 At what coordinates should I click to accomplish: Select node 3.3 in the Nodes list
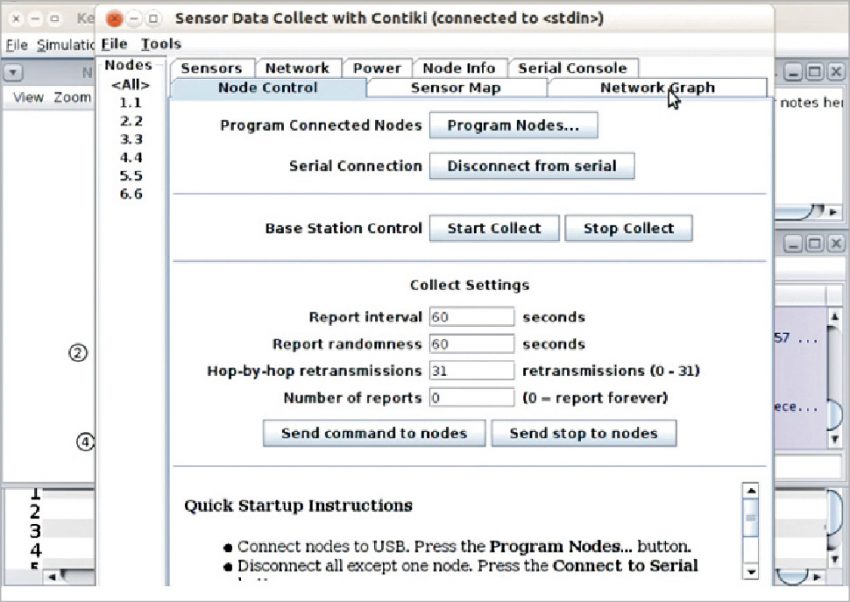pos(131,139)
